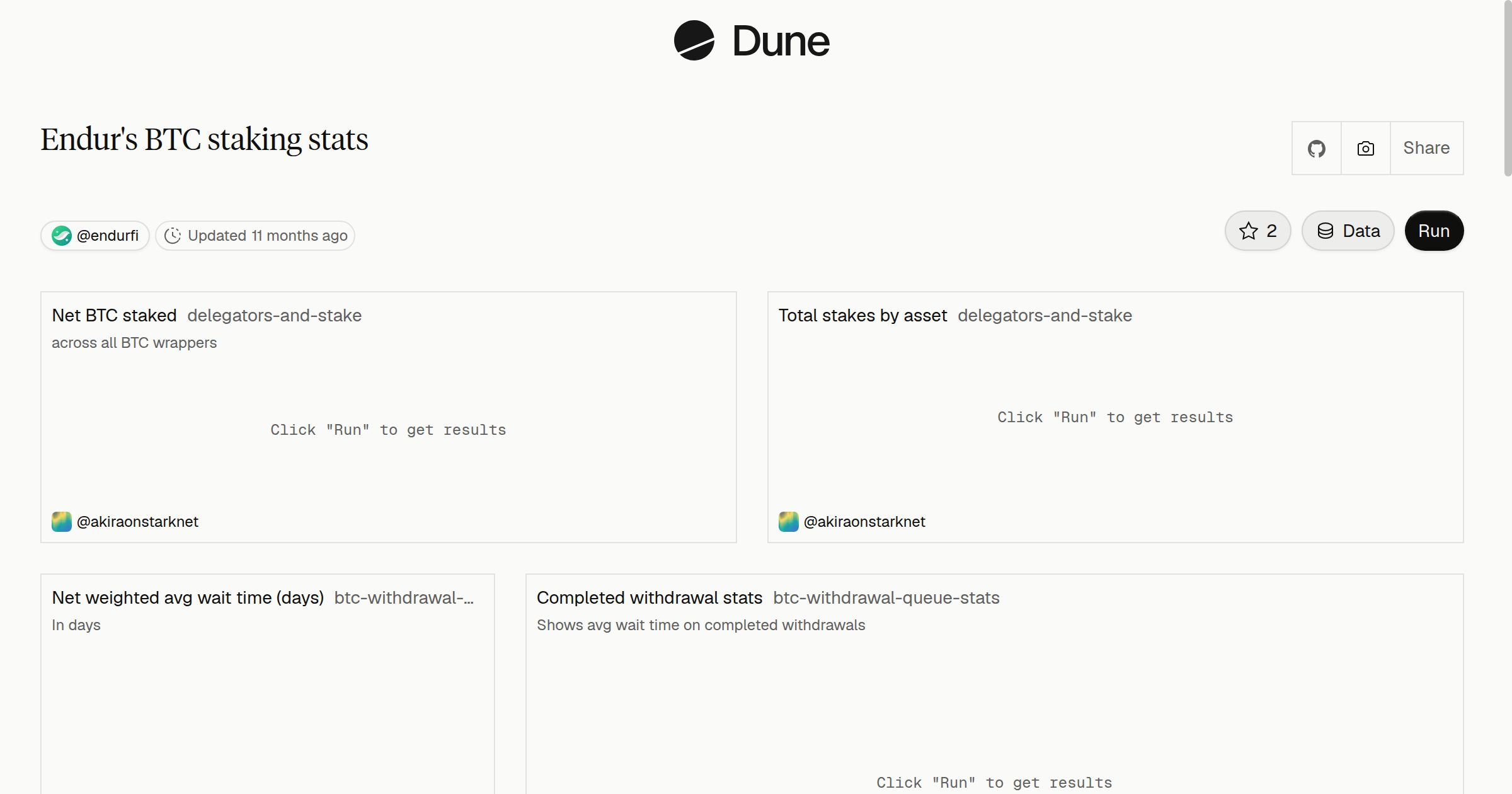Click the star icon in the favorites button

[1248, 231]
